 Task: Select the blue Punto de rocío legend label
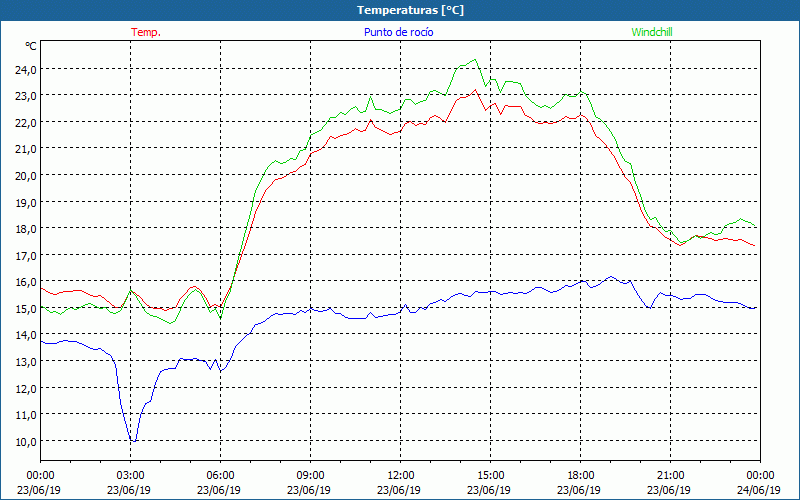398,32
